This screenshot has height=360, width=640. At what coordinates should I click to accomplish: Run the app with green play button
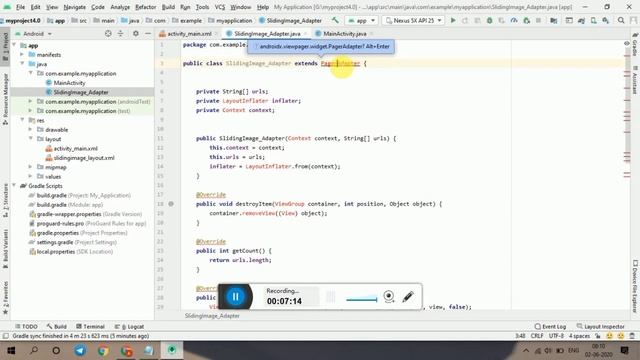[x=453, y=20]
